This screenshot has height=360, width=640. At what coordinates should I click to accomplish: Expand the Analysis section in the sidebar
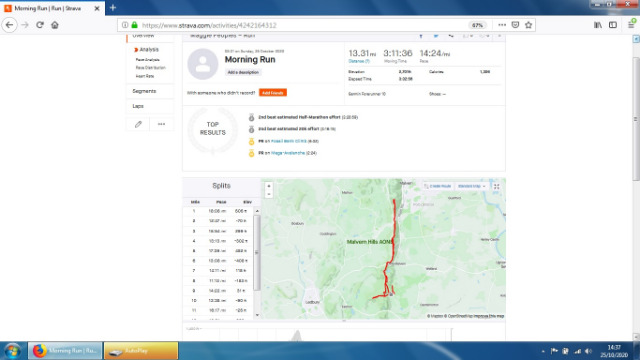(x=147, y=49)
